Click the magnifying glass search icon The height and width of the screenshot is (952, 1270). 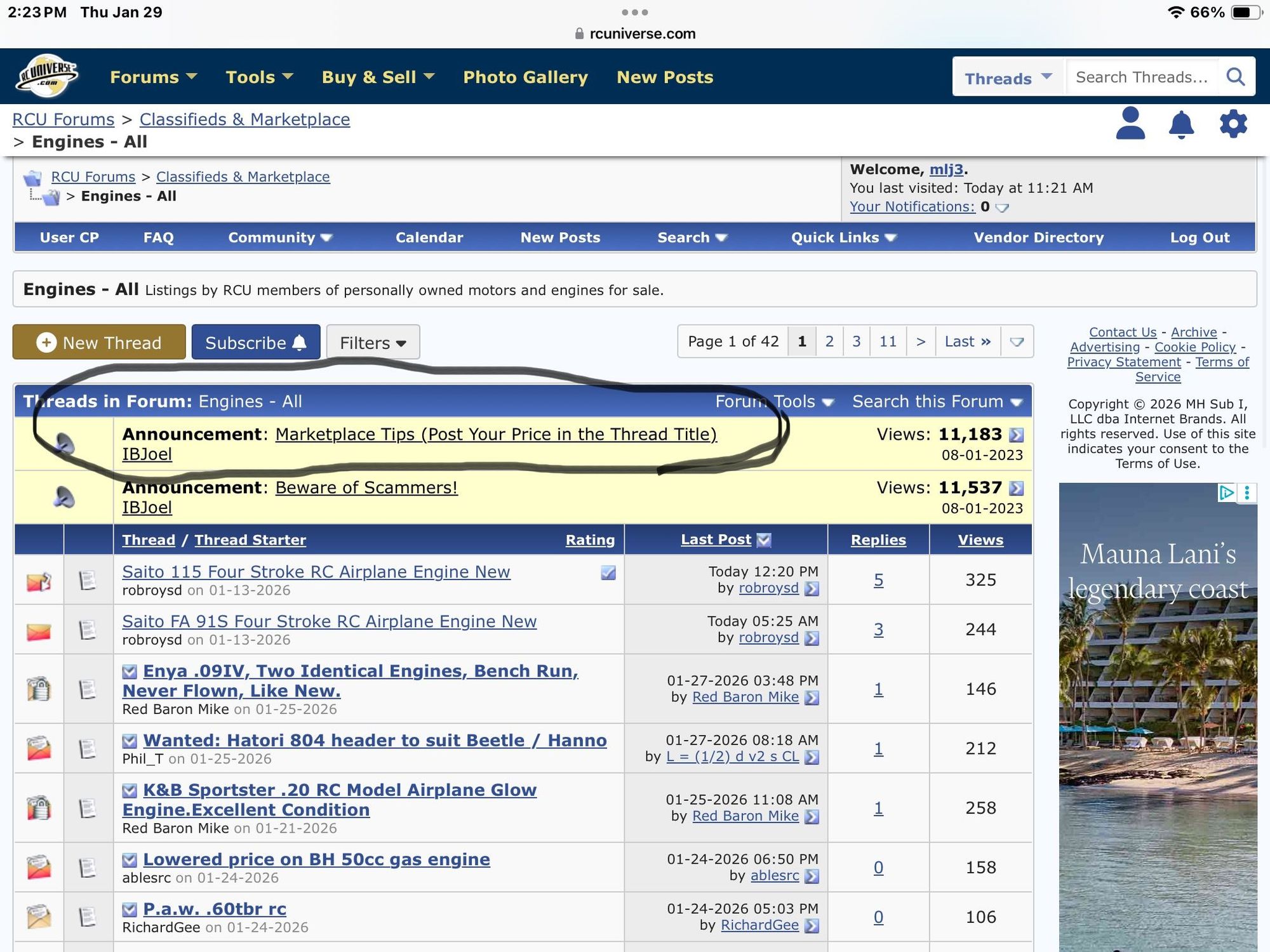[x=1235, y=77]
